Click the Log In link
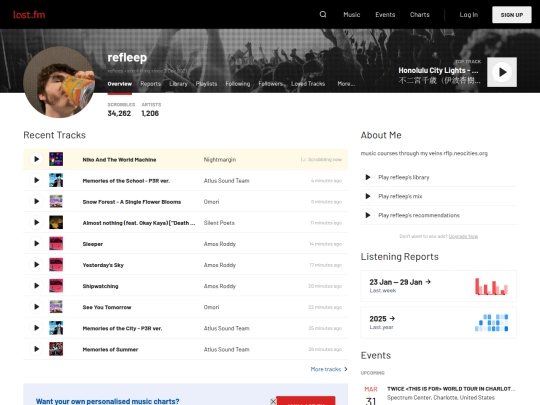540x405 pixels. click(468, 14)
